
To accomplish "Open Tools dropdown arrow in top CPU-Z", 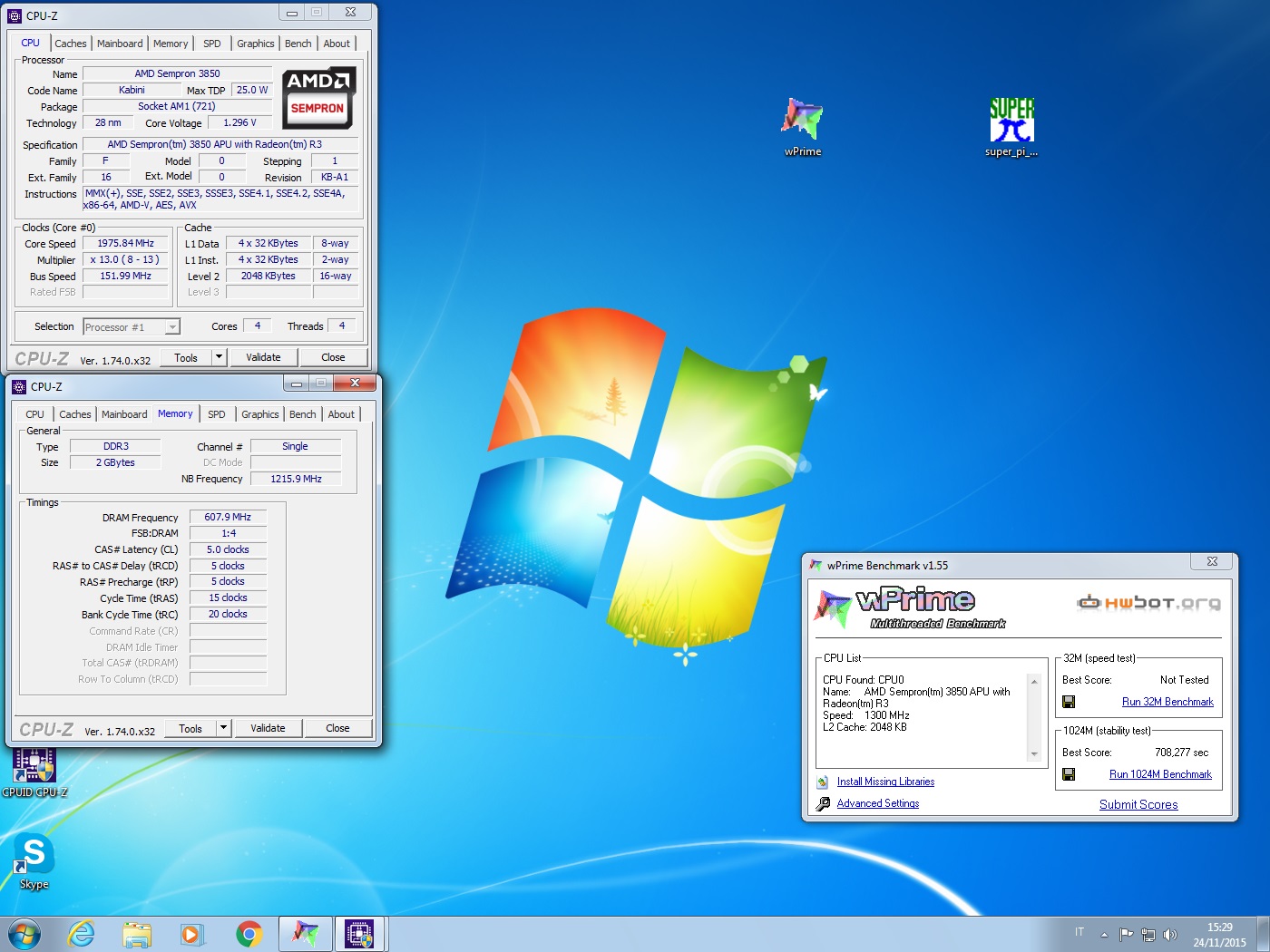I will click(x=219, y=357).
